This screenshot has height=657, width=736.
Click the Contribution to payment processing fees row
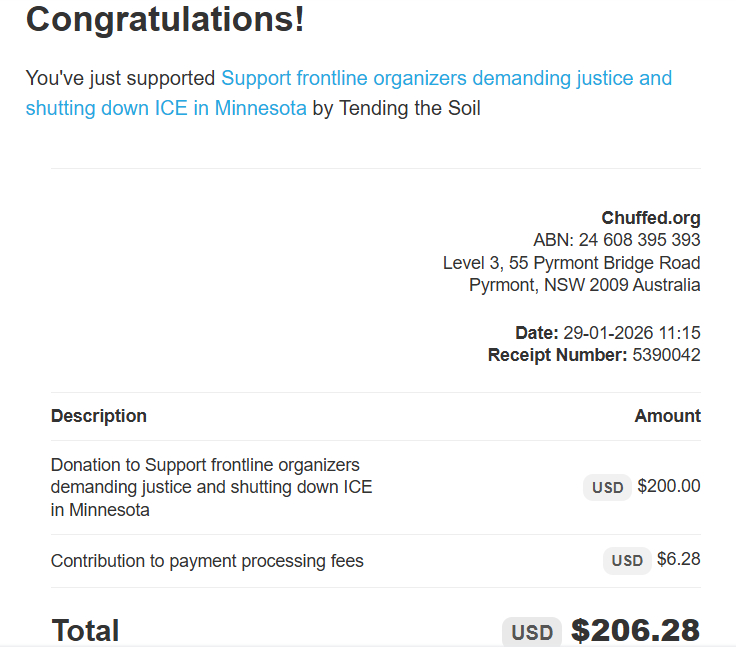[x=207, y=561]
